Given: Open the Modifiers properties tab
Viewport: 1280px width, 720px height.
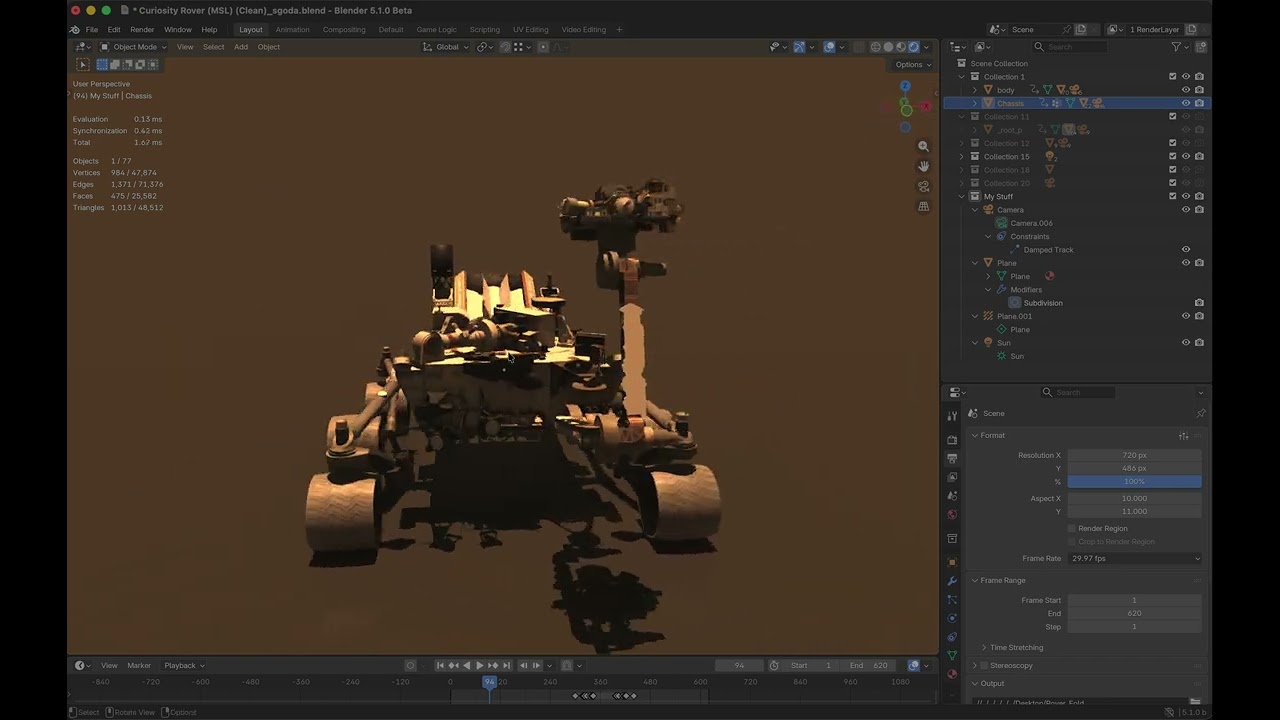Looking at the screenshot, I should [952, 580].
